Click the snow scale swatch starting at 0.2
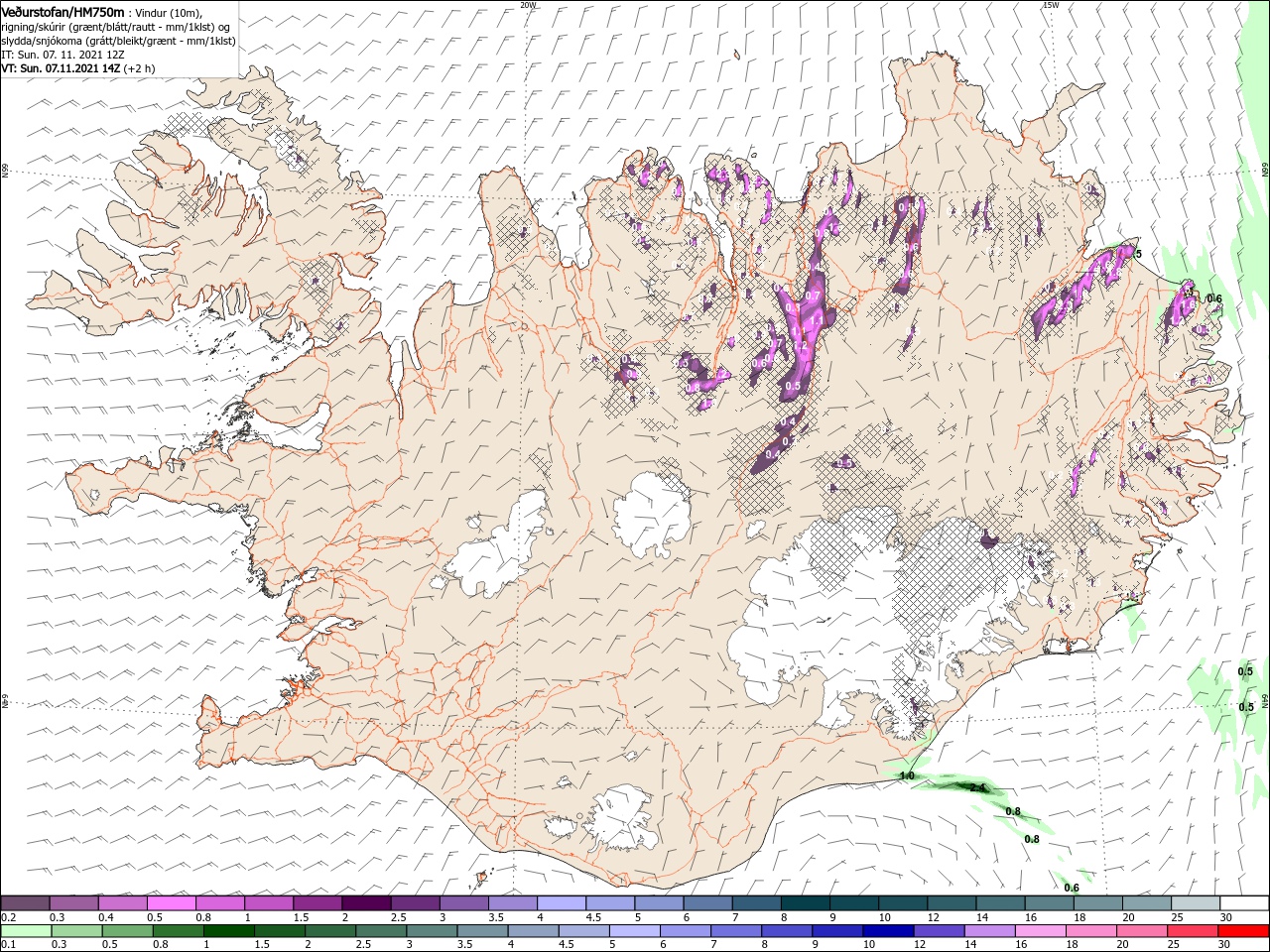1270x952 pixels. click(25, 903)
